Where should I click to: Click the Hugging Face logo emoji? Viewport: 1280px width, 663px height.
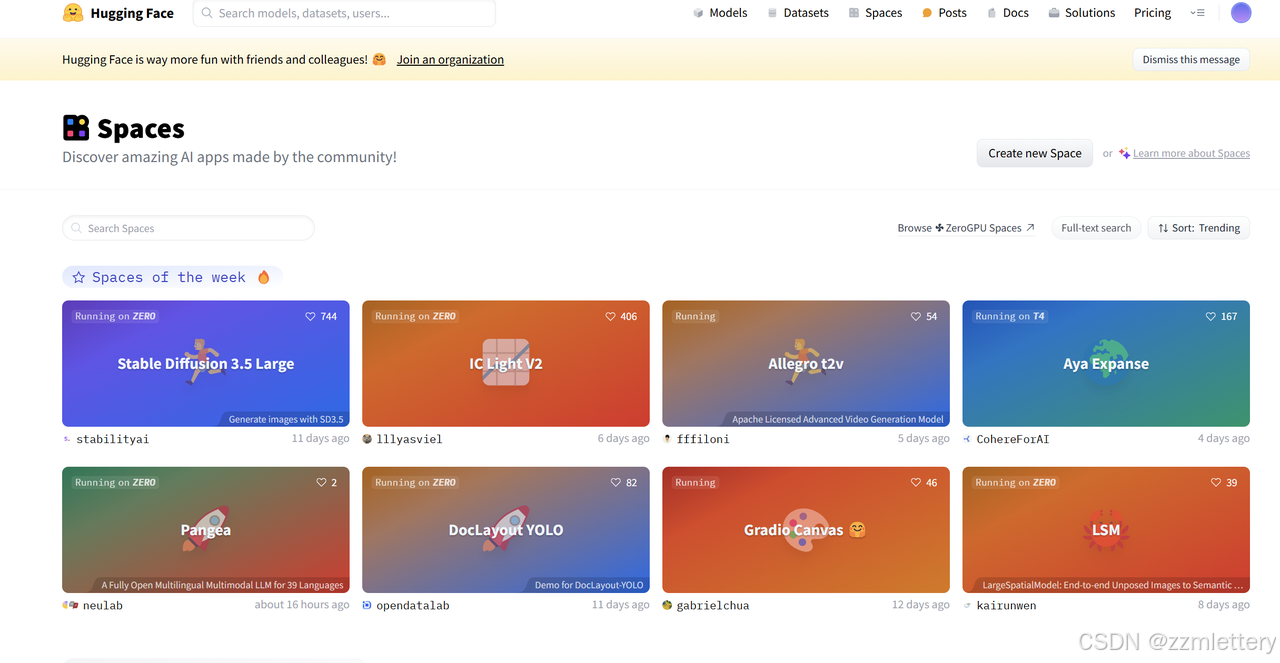point(73,13)
